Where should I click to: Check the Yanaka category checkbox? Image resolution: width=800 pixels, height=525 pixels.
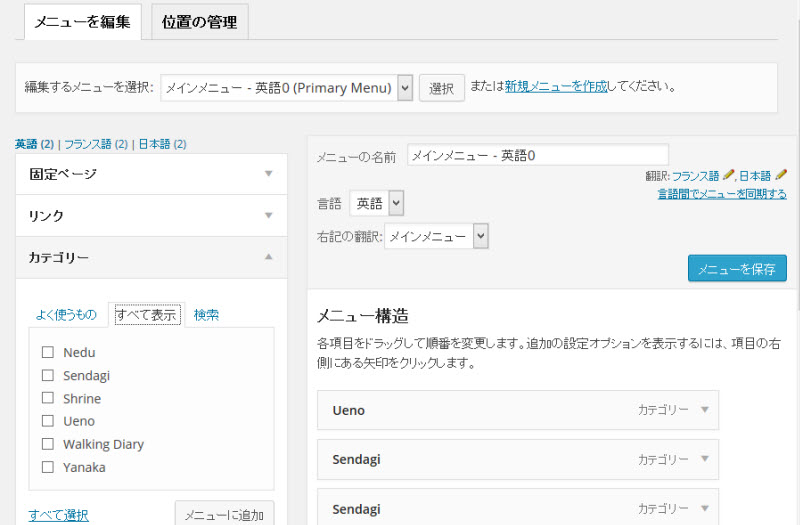[x=47, y=467]
